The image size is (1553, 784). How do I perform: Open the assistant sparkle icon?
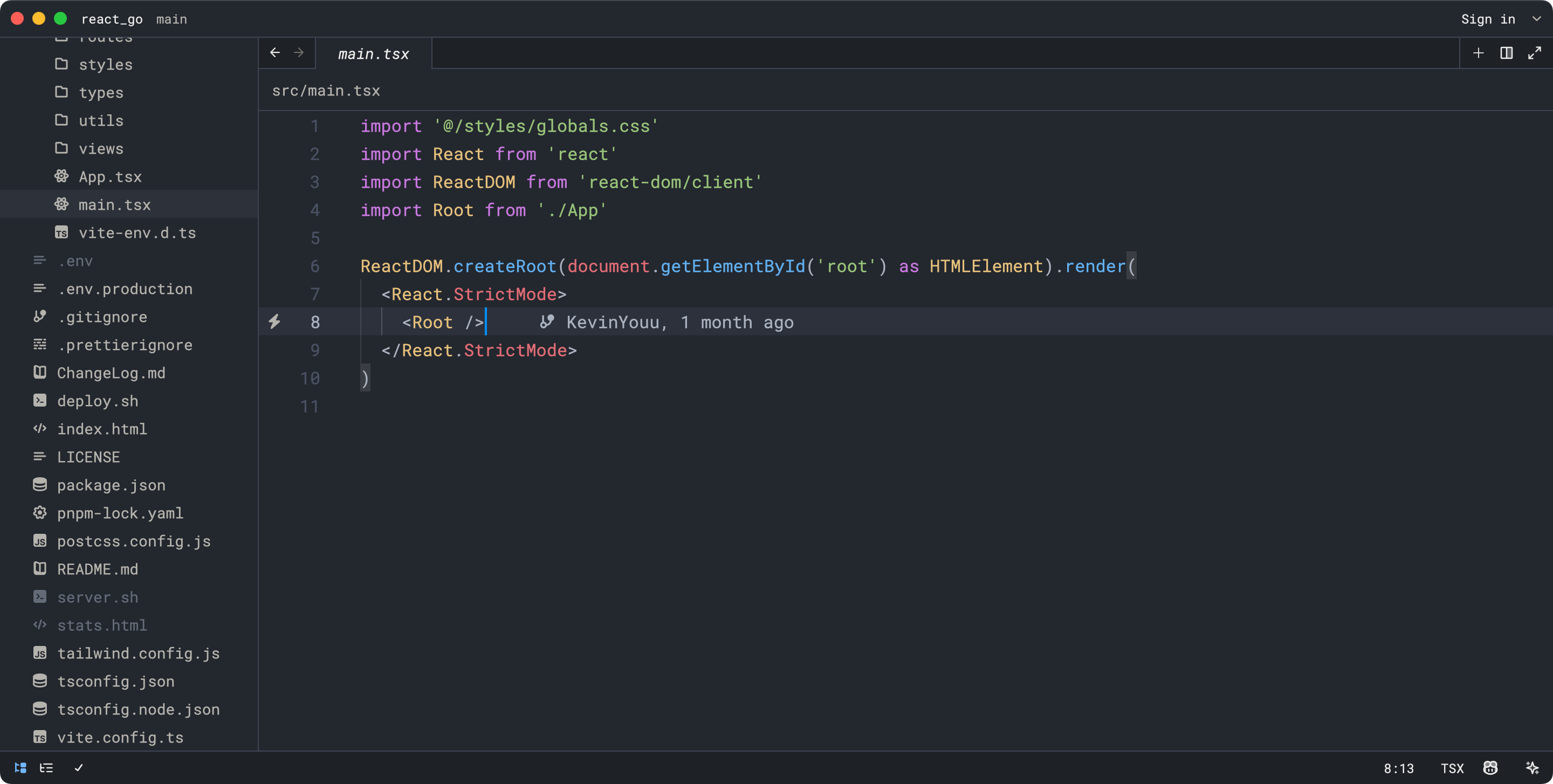[1532, 768]
